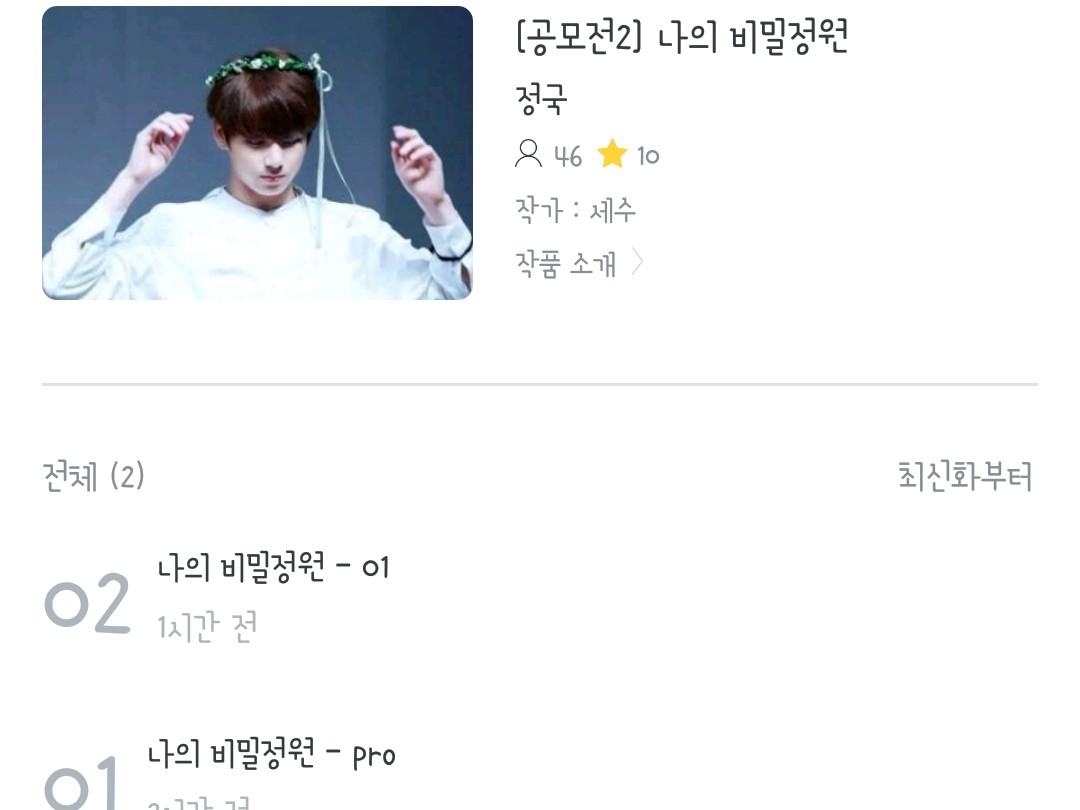The width and height of the screenshot is (1080, 810).
Task: Click the subscriber person icon beside 46
Action: pos(528,154)
